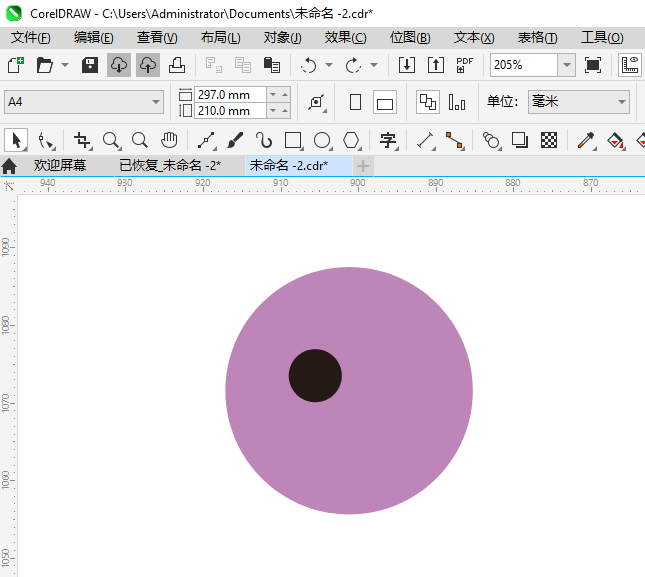Set the page to landscape orientation
The height and width of the screenshot is (577, 645).
pyautogui.click(x=385, y=102)
